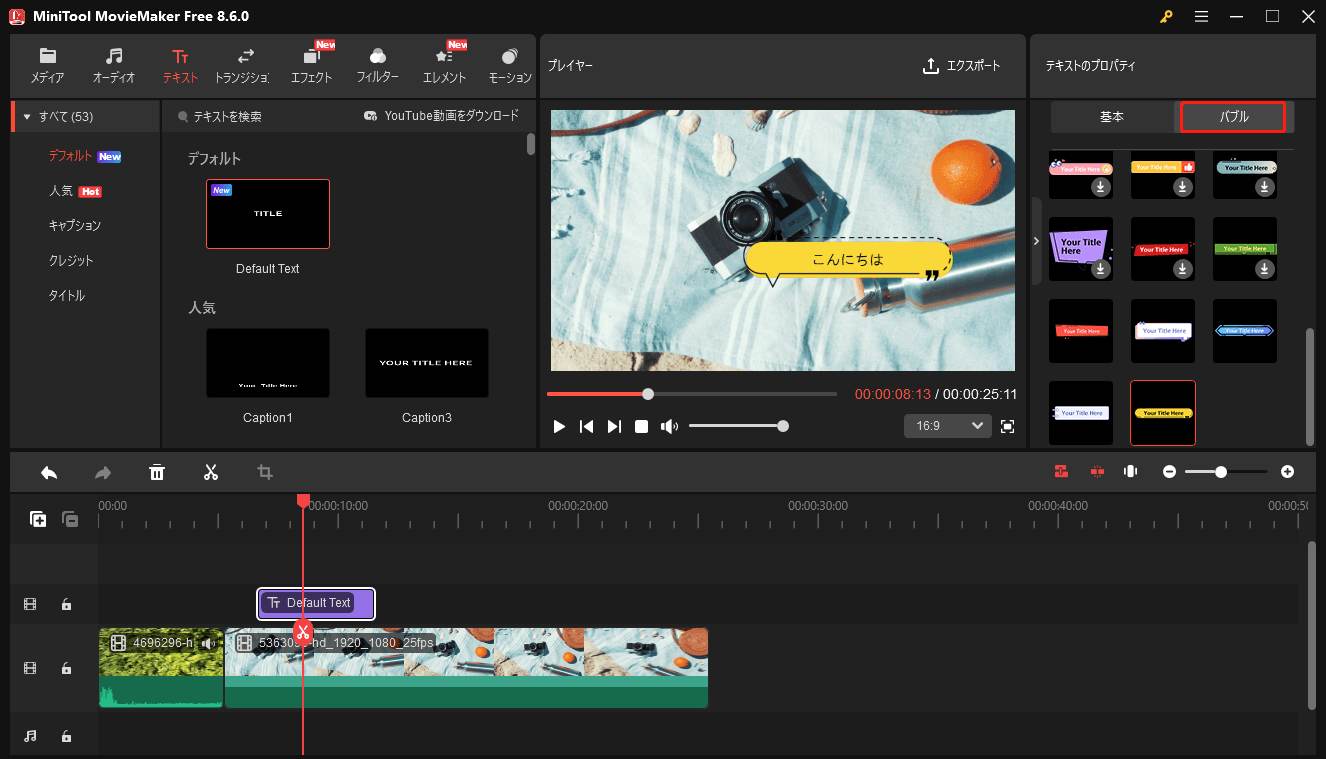Image resolution: width=1326 pixels, height=759 pixels.
Task: Open the hamburger menu in the title bar
Action: [1201, 16]
